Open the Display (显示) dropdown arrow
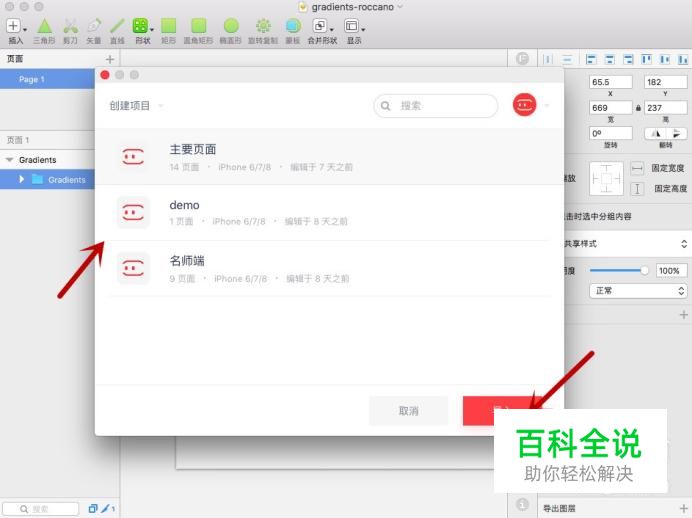This screenshot has height=518, width=692. coord(363,30)
